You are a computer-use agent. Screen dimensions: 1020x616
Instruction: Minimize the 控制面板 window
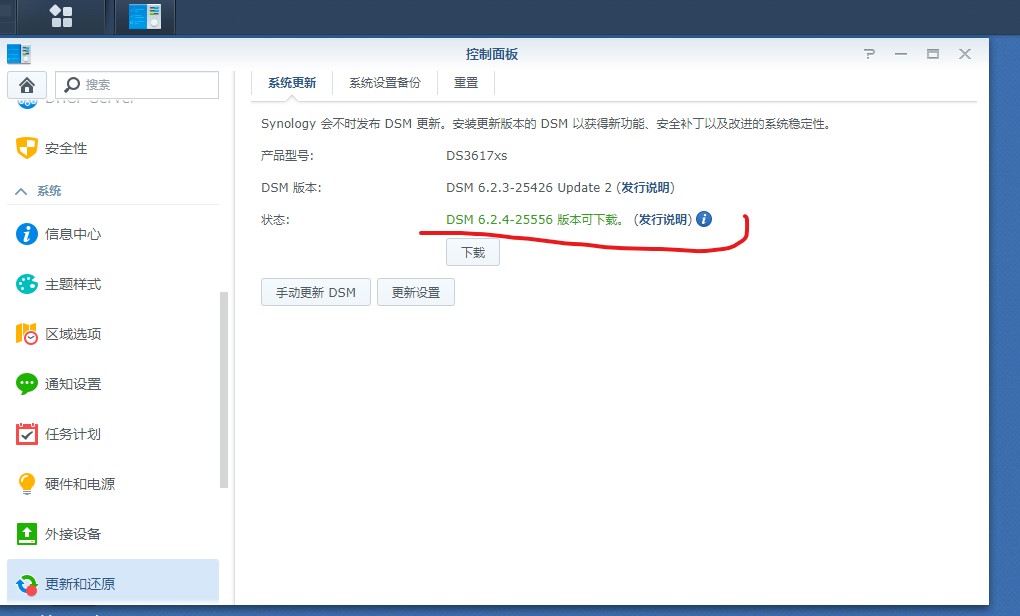[x=901, y=54]
